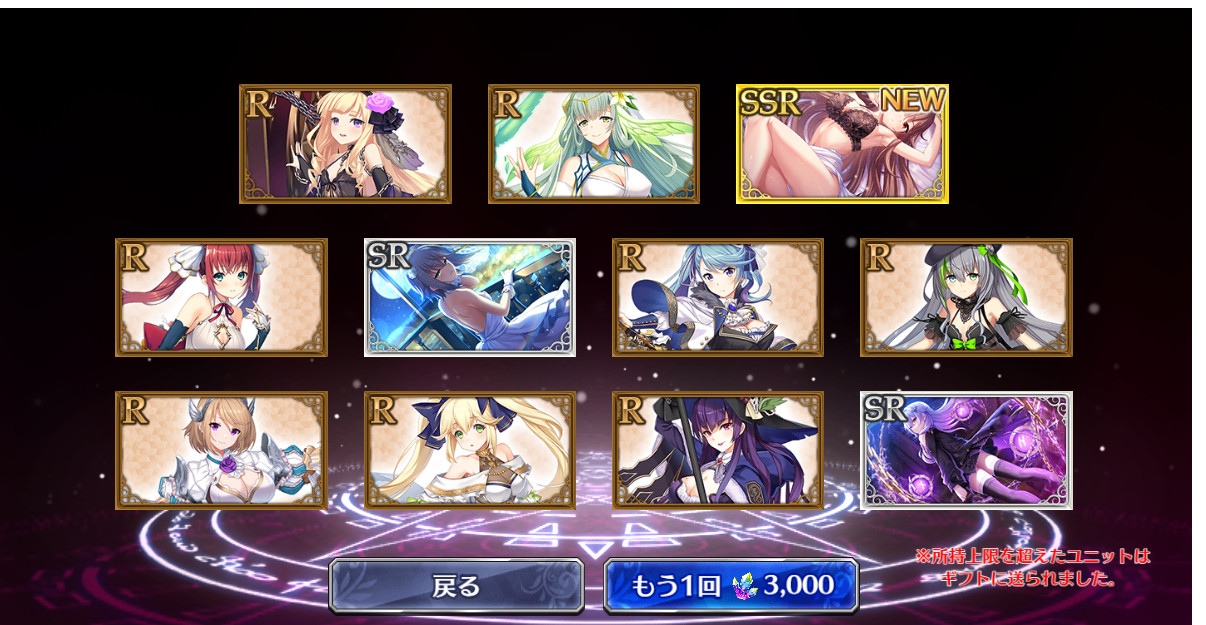Click the crystal gem icon on summon button

coord(744,586)
